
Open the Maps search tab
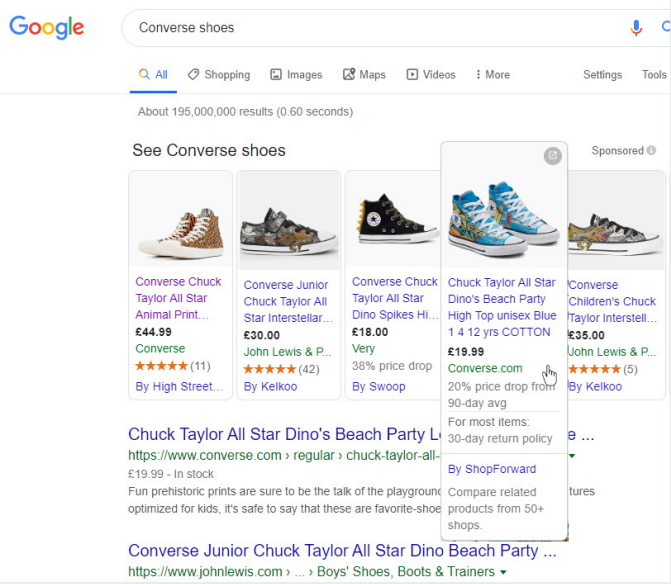pos(364,75)
